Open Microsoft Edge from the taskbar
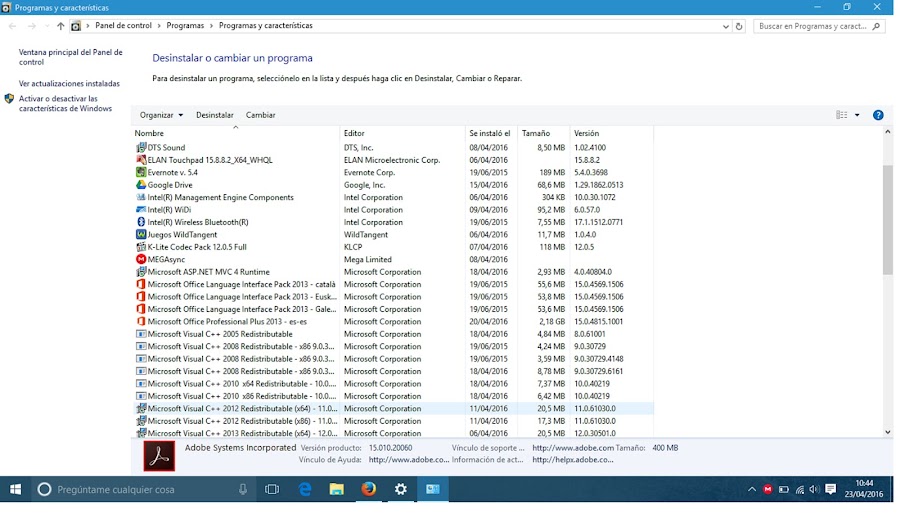 click(x=304, y=489)
